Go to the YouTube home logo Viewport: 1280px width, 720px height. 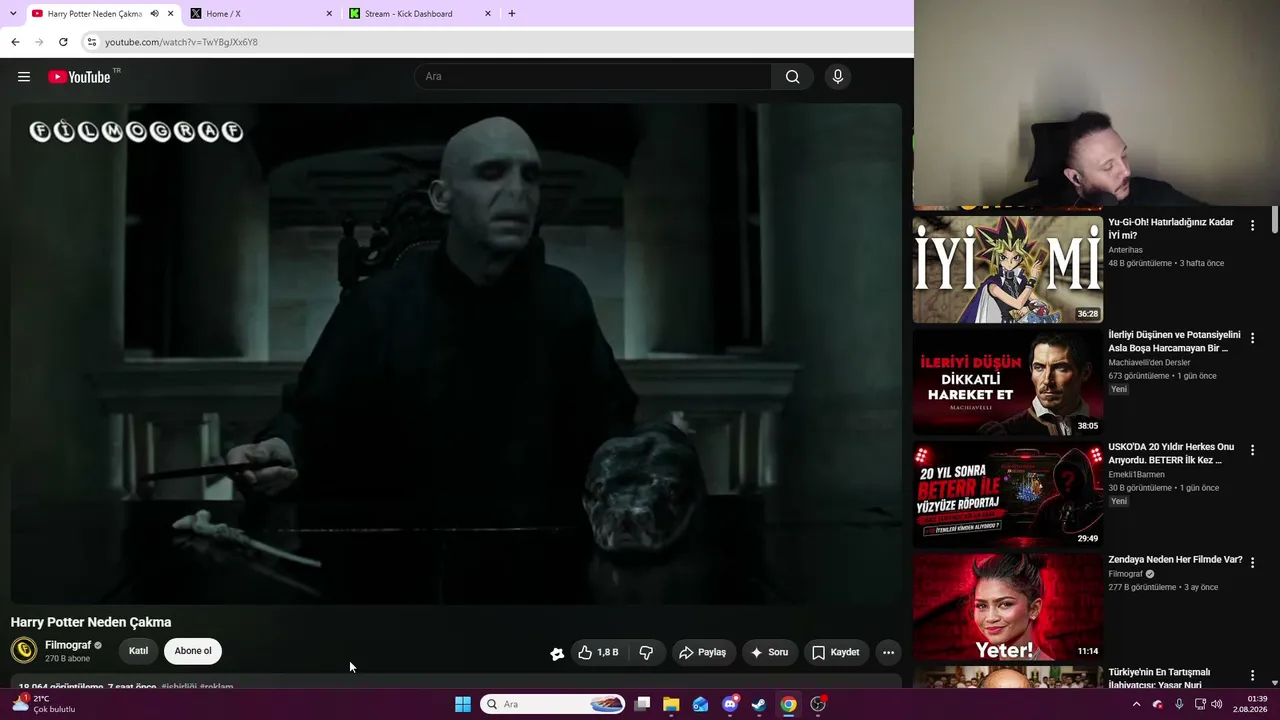pos(79,77)
